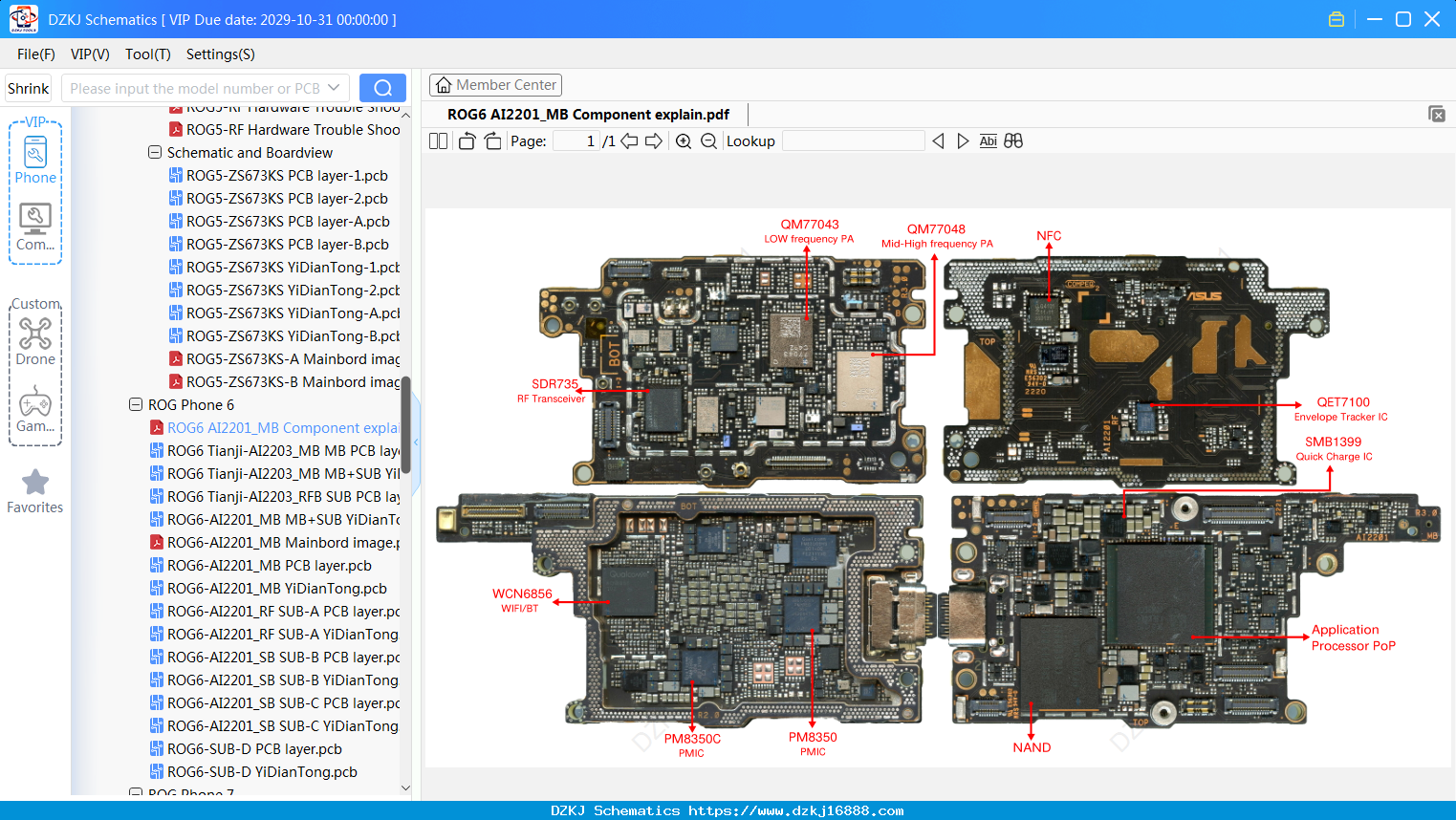The width and height of the screenshot is (1456, 820).
Task: Open ROG5-ZS673KS YiDianTong-A.pcb
Action: 285,313
